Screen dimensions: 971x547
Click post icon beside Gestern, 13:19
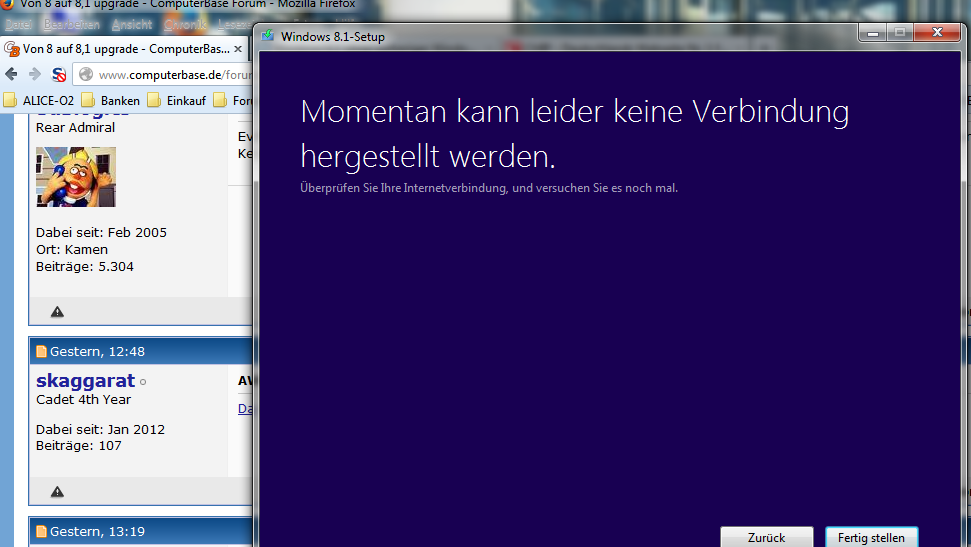[x=41, y=532]
